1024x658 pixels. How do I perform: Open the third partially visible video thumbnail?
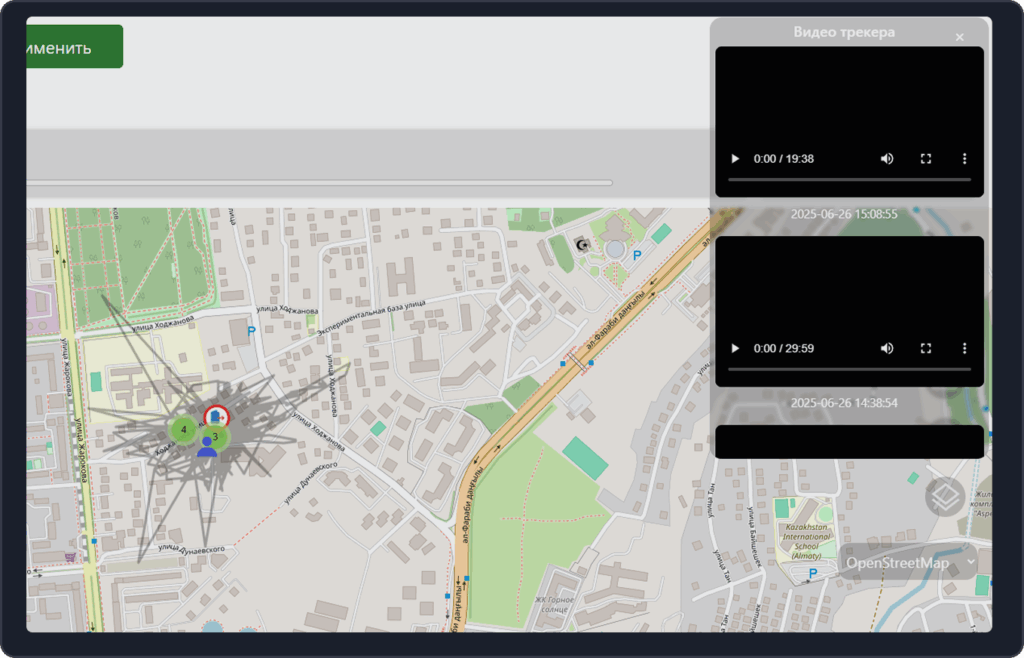[x=849, y=442]
